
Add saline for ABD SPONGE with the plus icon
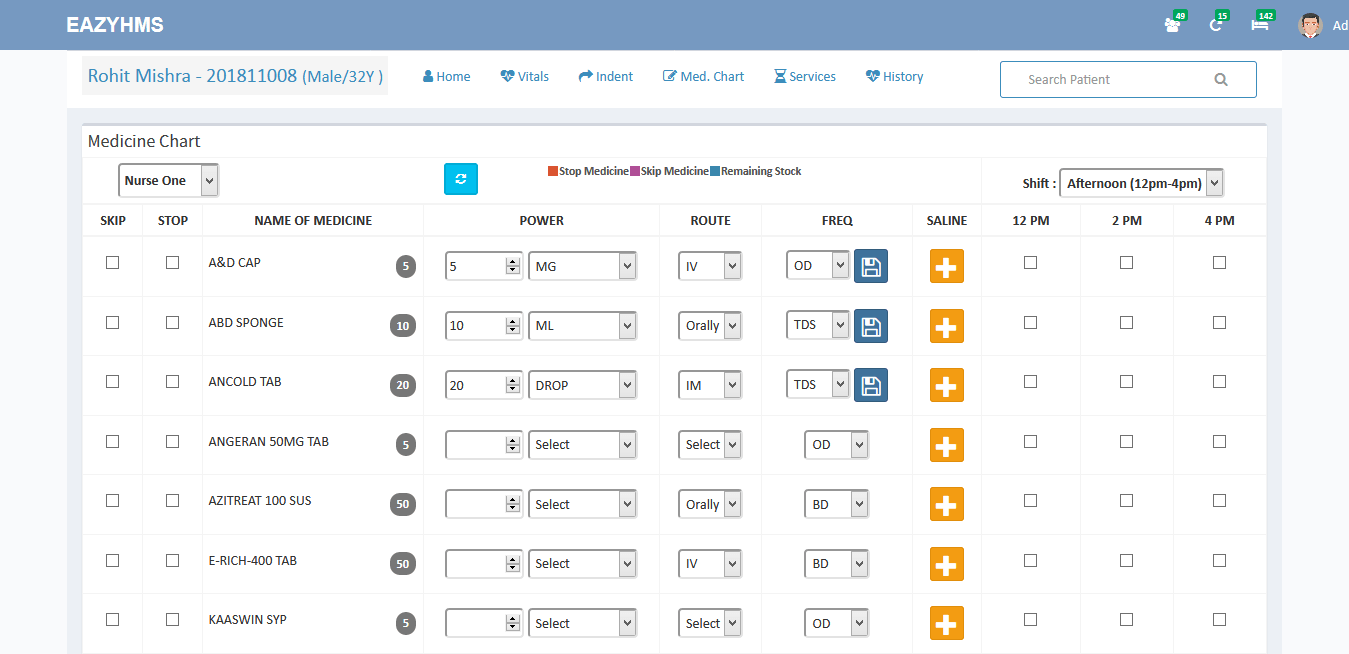point(946,326)
